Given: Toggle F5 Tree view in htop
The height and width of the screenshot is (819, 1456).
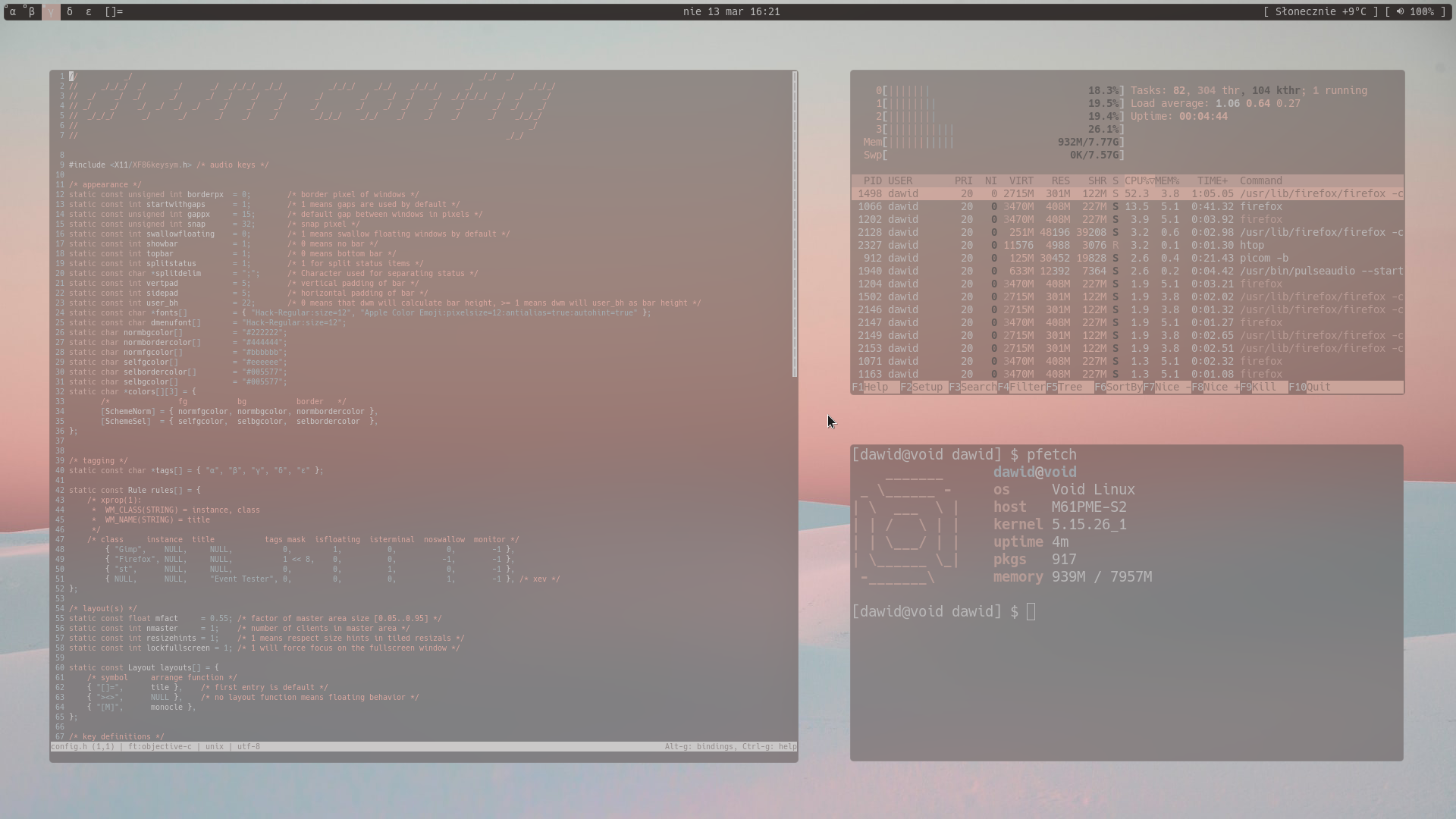Looking at the screenshot, I should [x=1070, y=387].
